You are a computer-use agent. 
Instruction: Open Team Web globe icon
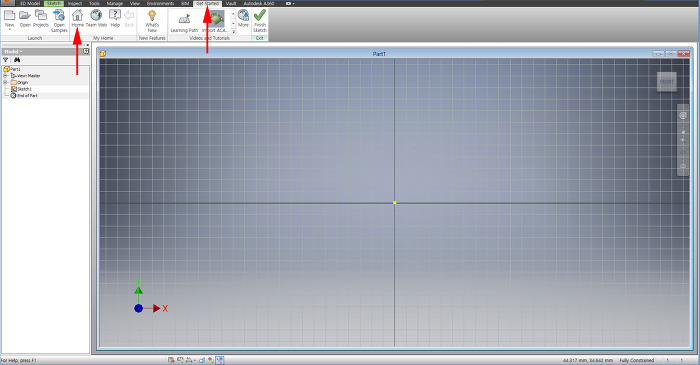point(96,15)
